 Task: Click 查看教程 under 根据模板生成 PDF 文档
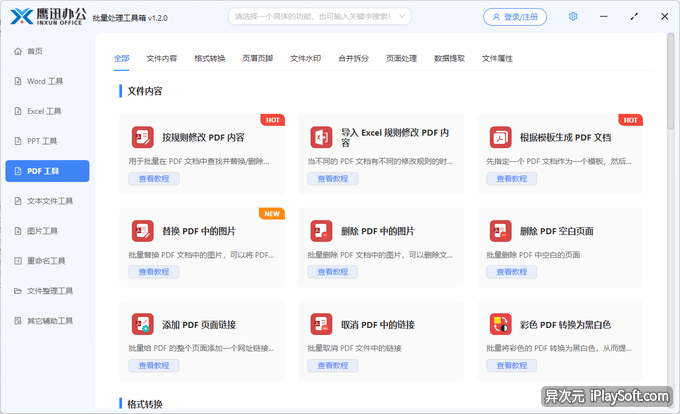click(512, 179)
